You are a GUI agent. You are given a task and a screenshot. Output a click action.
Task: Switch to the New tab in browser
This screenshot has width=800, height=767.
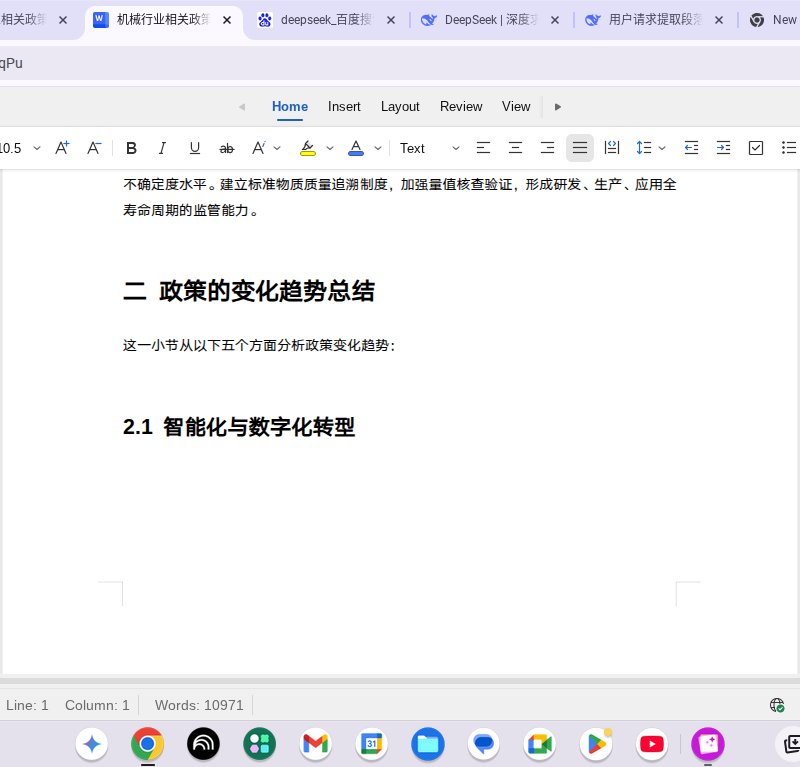coord(772,20)
